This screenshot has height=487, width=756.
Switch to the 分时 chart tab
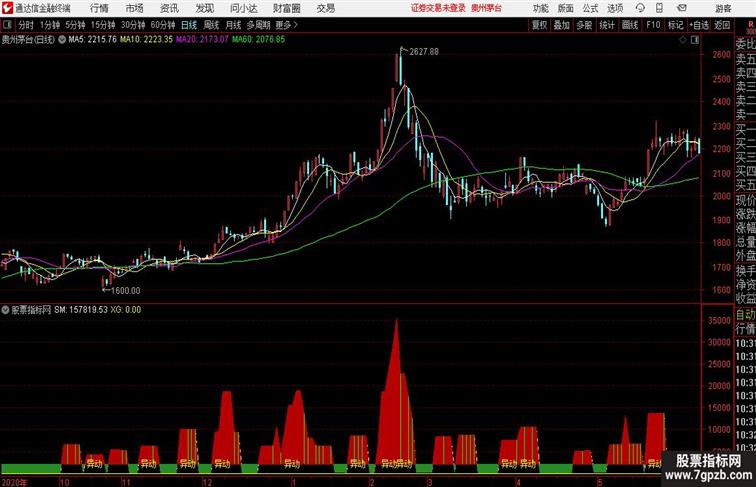tap(26, 25)
